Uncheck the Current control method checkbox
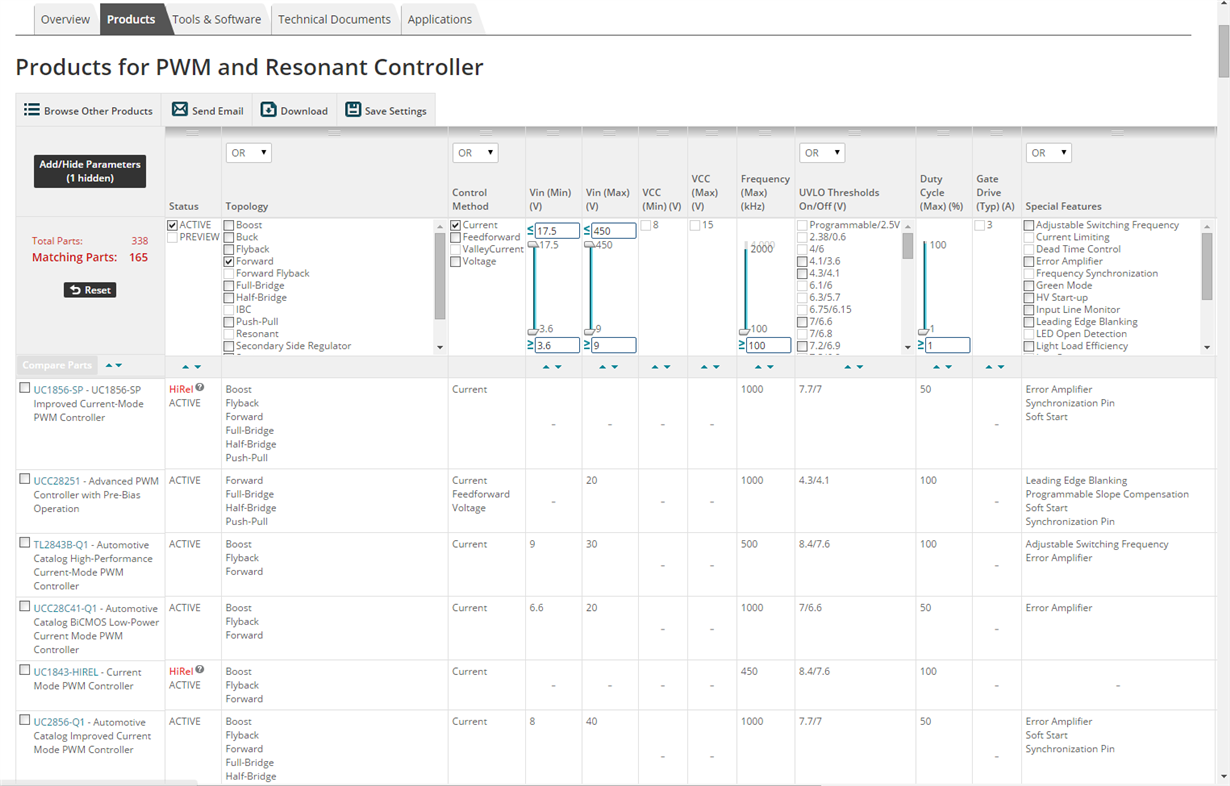This screenshot has width=1230, height=786. [456, 225]
